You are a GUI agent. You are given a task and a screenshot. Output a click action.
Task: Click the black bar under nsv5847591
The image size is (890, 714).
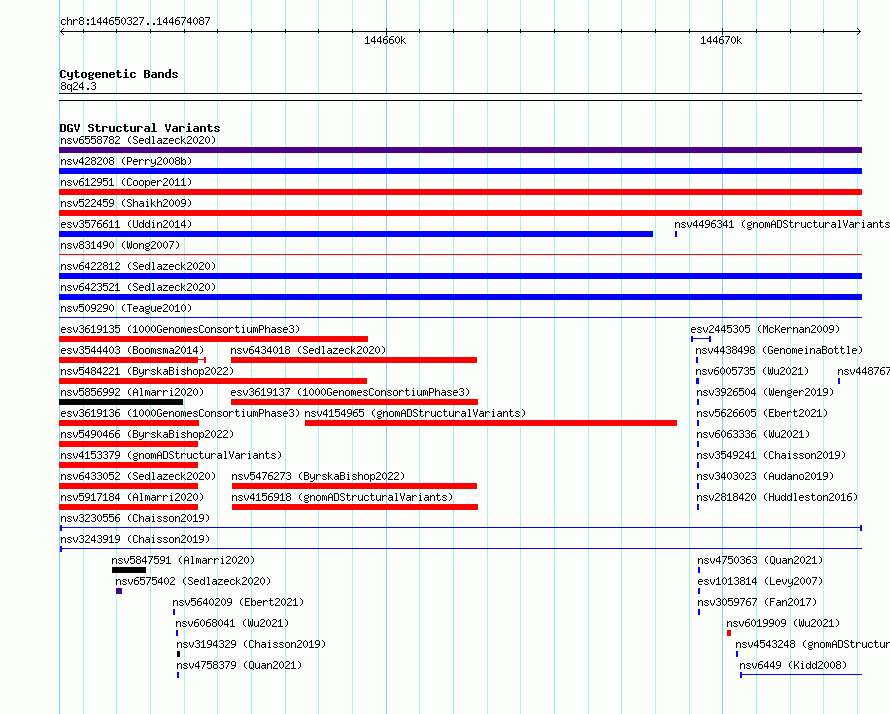[129, 570]
